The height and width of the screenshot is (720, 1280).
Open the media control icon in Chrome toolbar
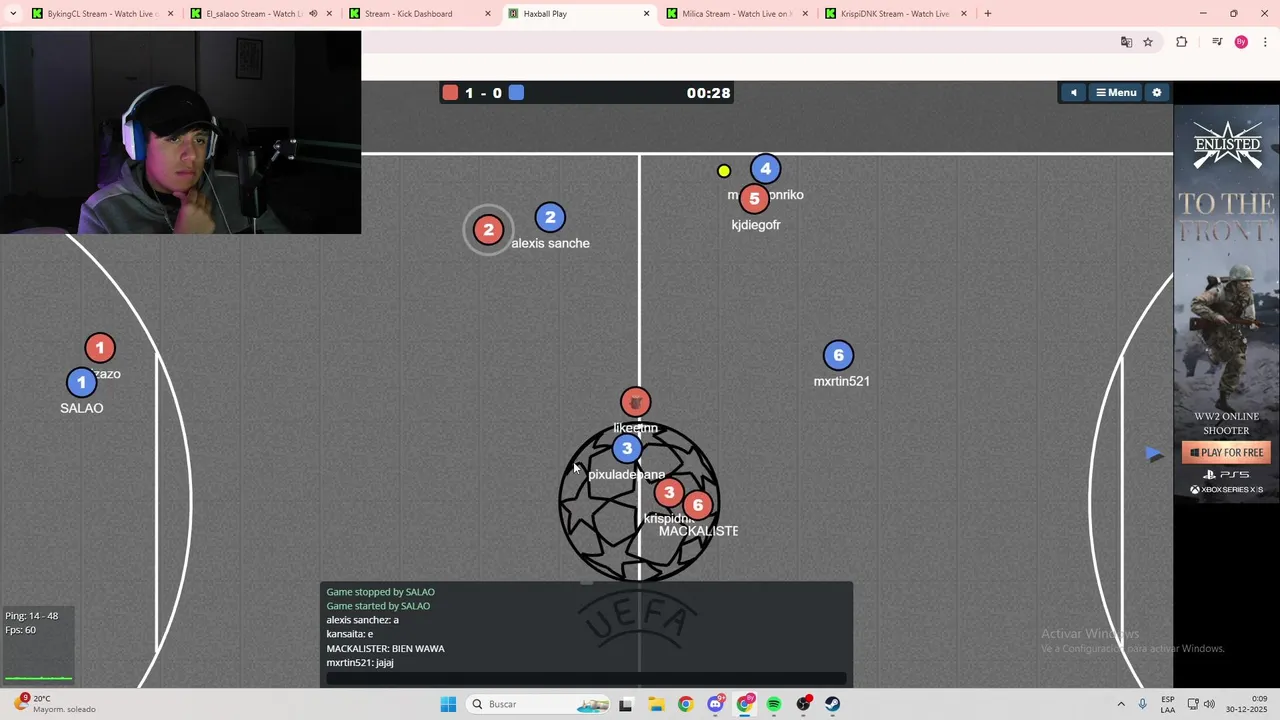[1217, 42]
